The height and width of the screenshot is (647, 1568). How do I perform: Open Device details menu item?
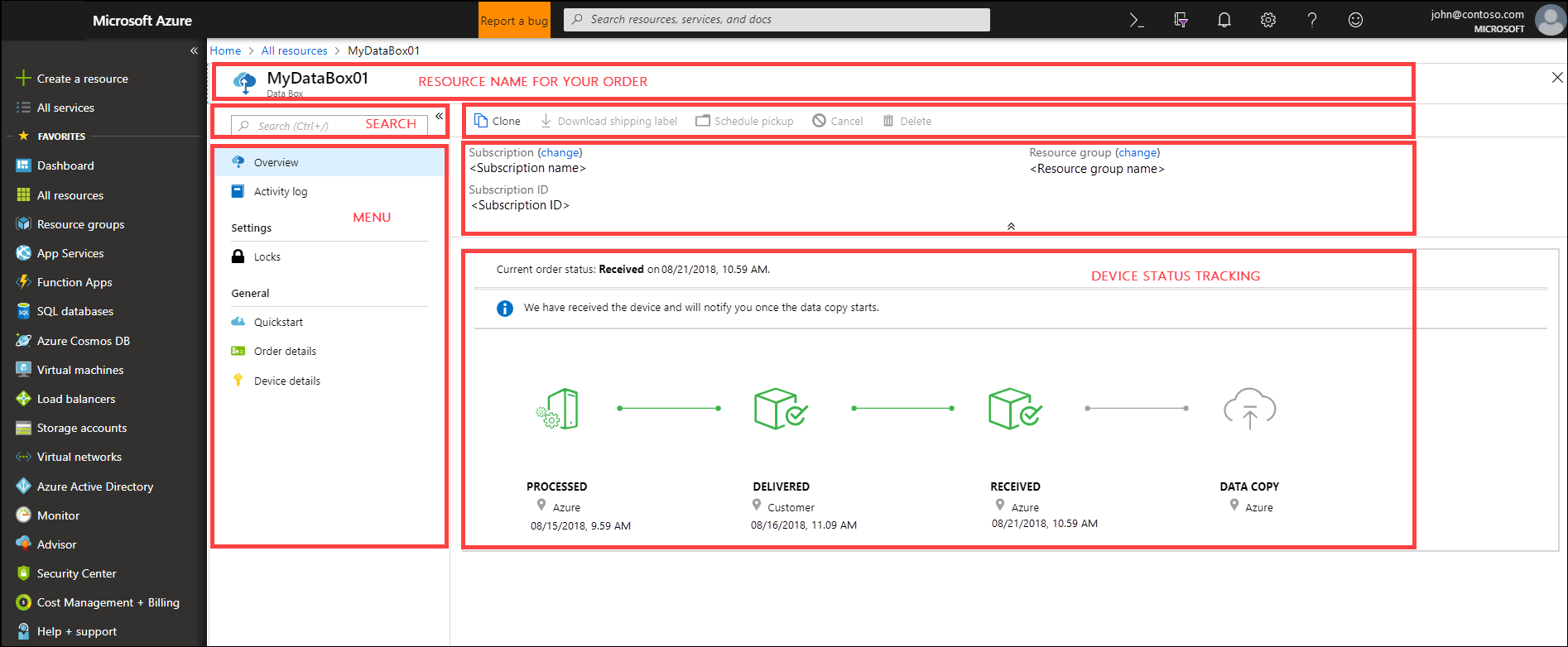[286, 381]
